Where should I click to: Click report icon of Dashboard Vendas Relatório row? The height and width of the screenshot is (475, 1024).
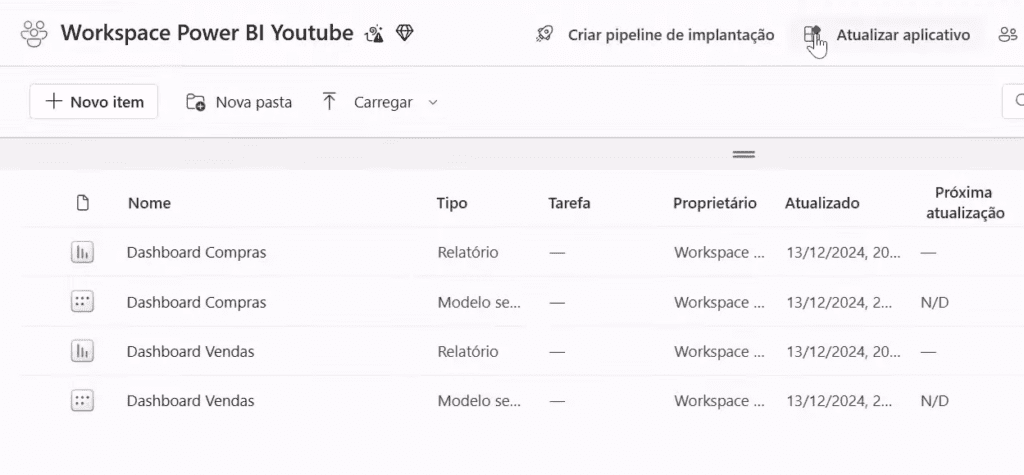(x=82, y=352)
